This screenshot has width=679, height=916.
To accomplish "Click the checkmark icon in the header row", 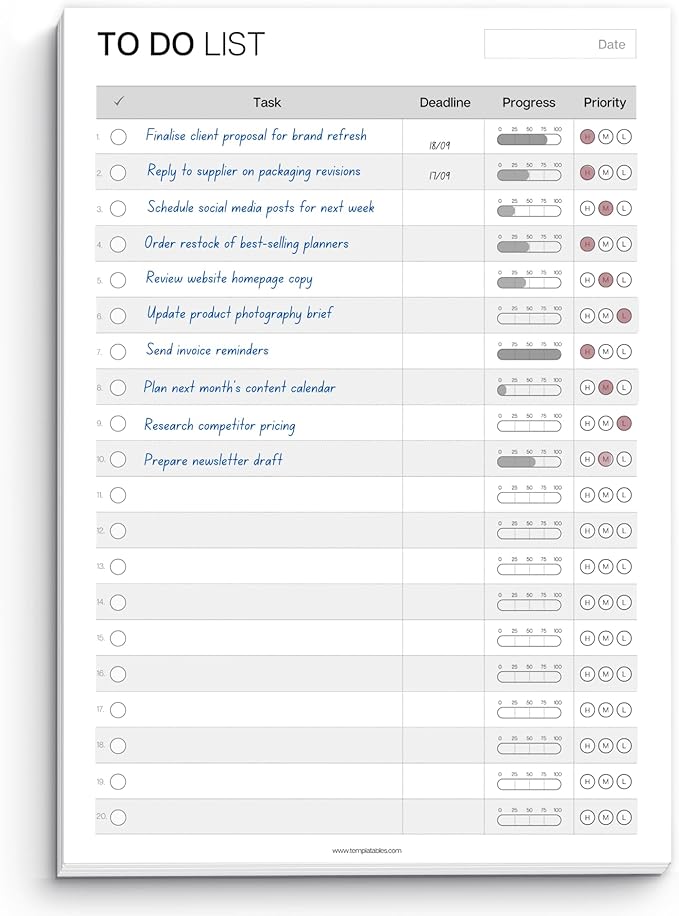I will (119, 102).
